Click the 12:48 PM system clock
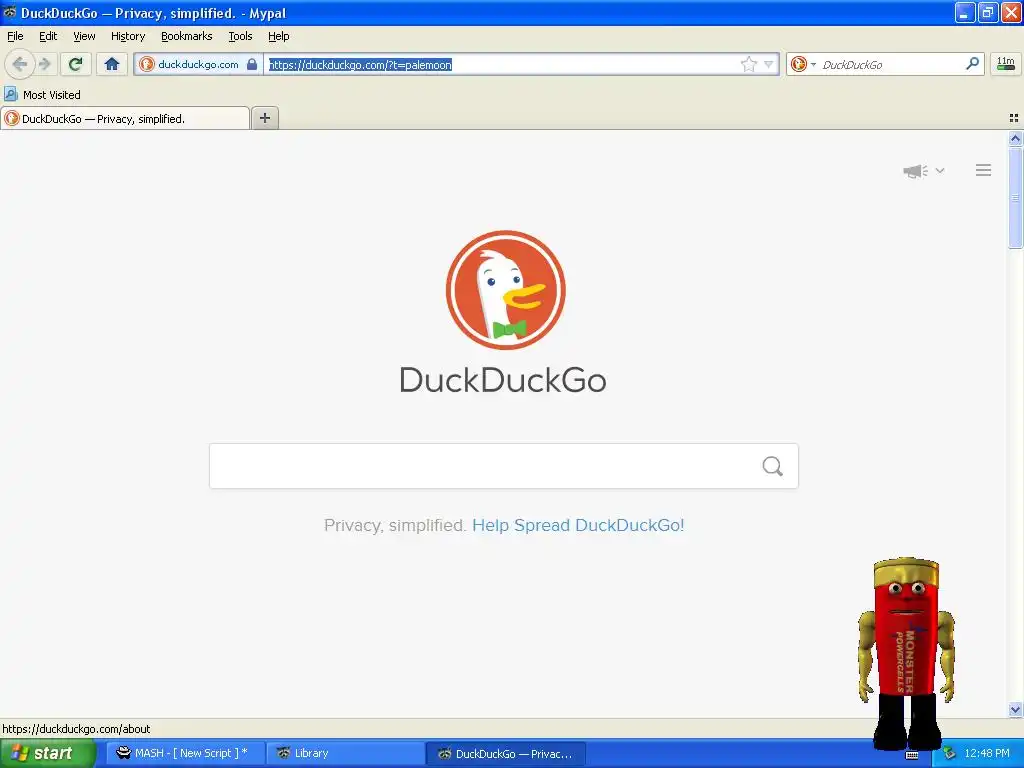1024x768 pixels. 987,754
